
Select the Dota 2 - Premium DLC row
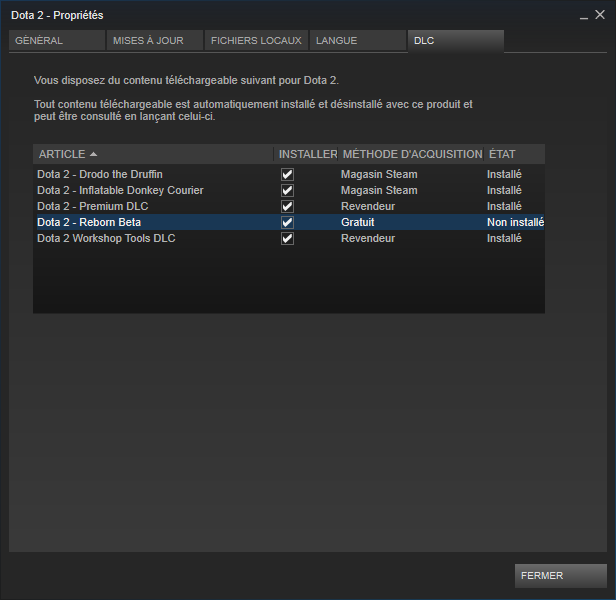click(x=289, y=206)
